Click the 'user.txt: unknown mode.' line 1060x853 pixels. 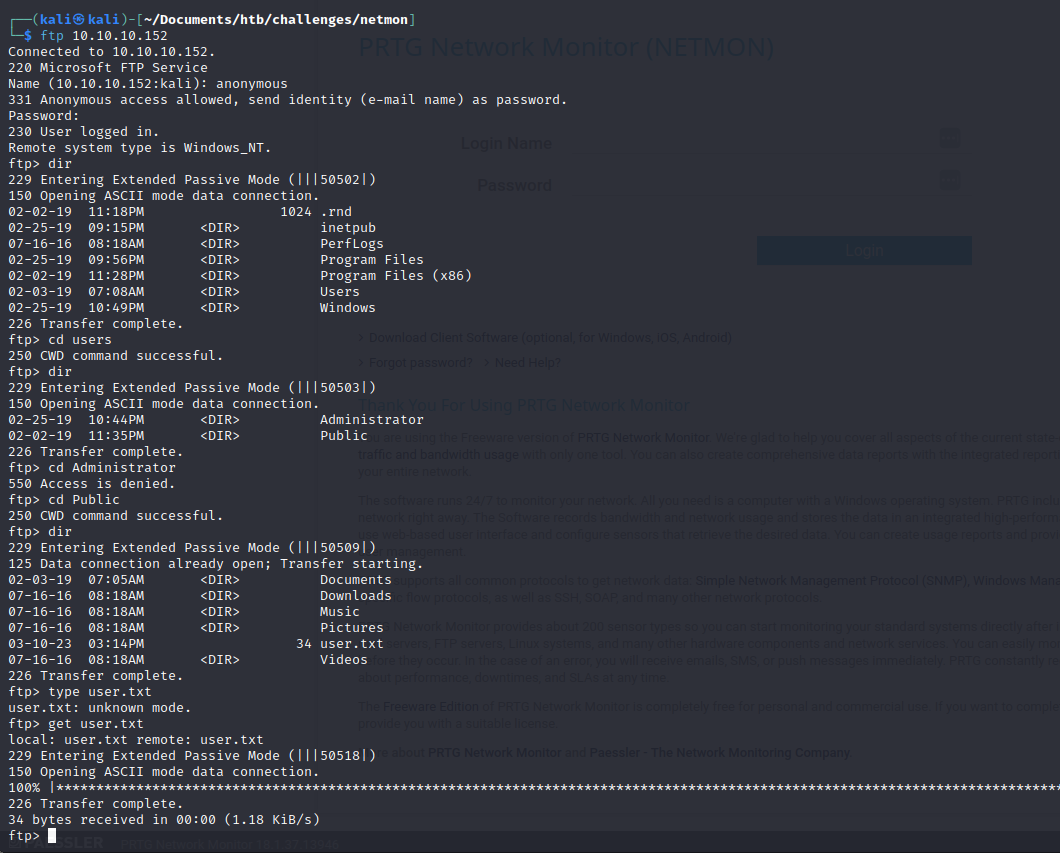coord(99,708)
